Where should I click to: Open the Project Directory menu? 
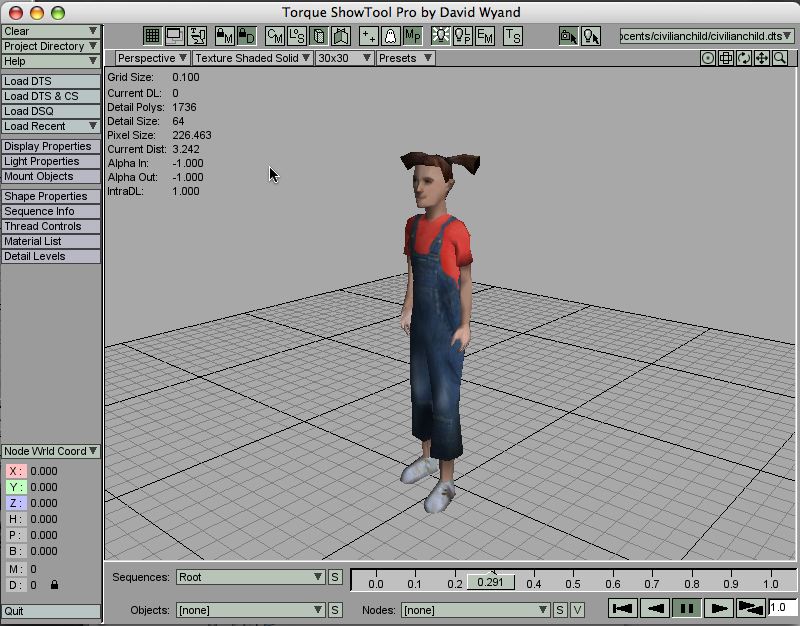click(x=50, y=46)
